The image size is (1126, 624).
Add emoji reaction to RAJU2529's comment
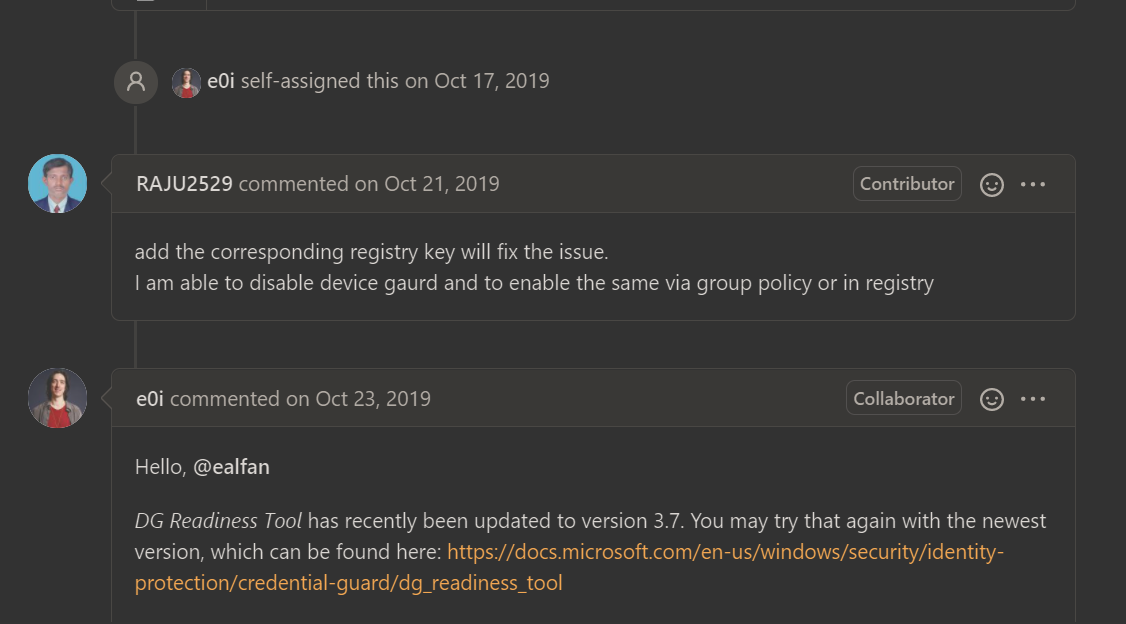(x=991, y=185)
